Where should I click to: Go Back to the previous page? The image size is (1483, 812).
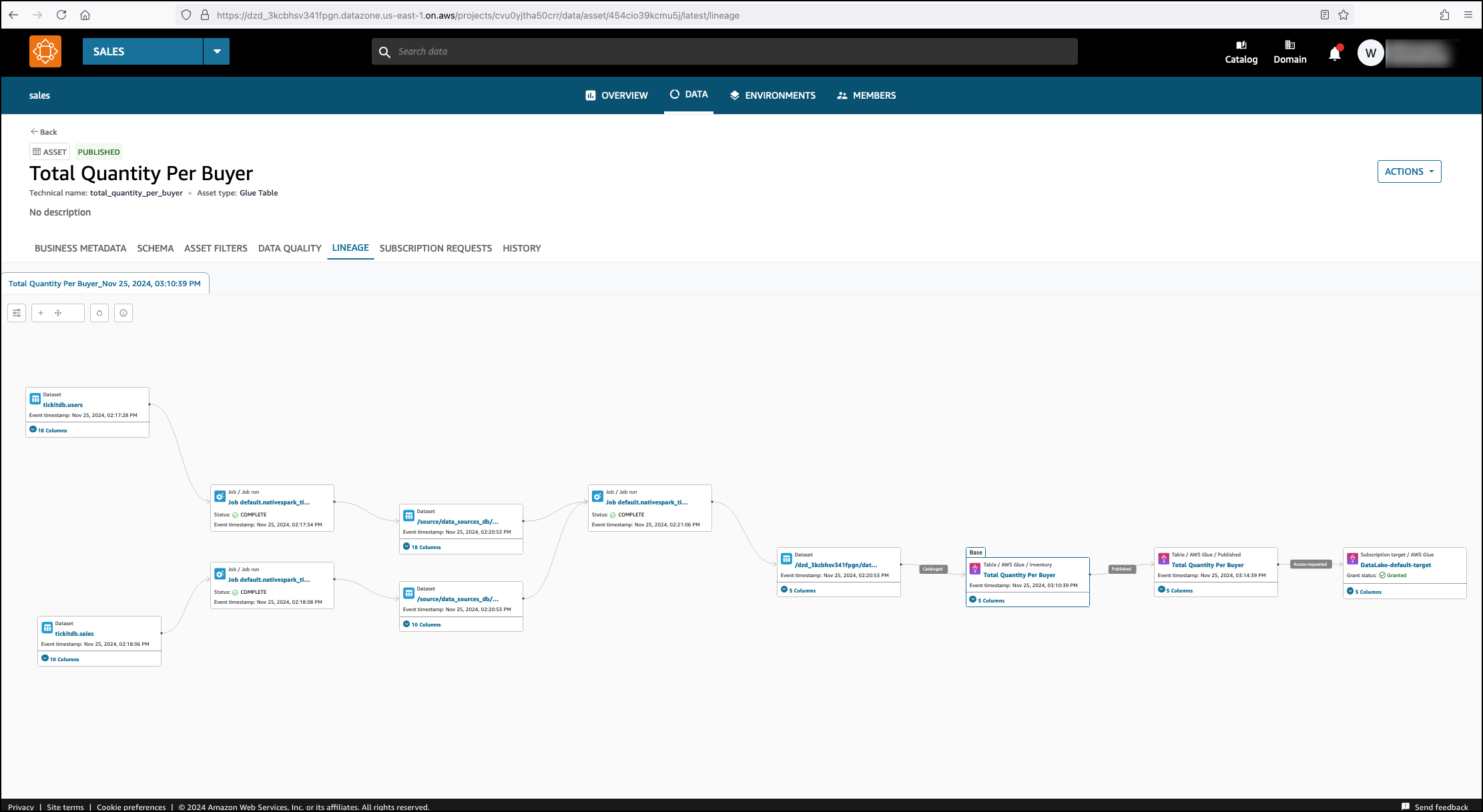pyautogui.click(x=44, y=132)
